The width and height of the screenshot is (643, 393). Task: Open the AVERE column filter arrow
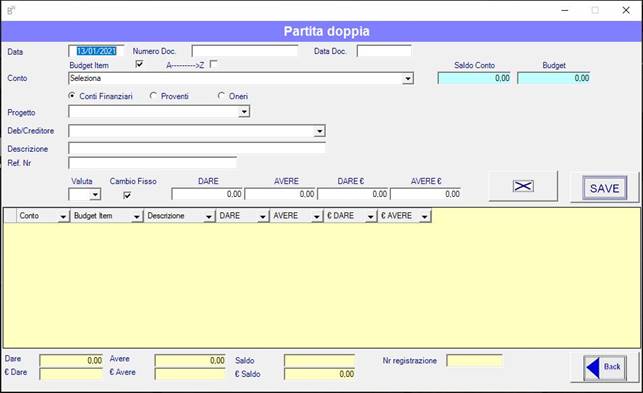click(317, 216)
